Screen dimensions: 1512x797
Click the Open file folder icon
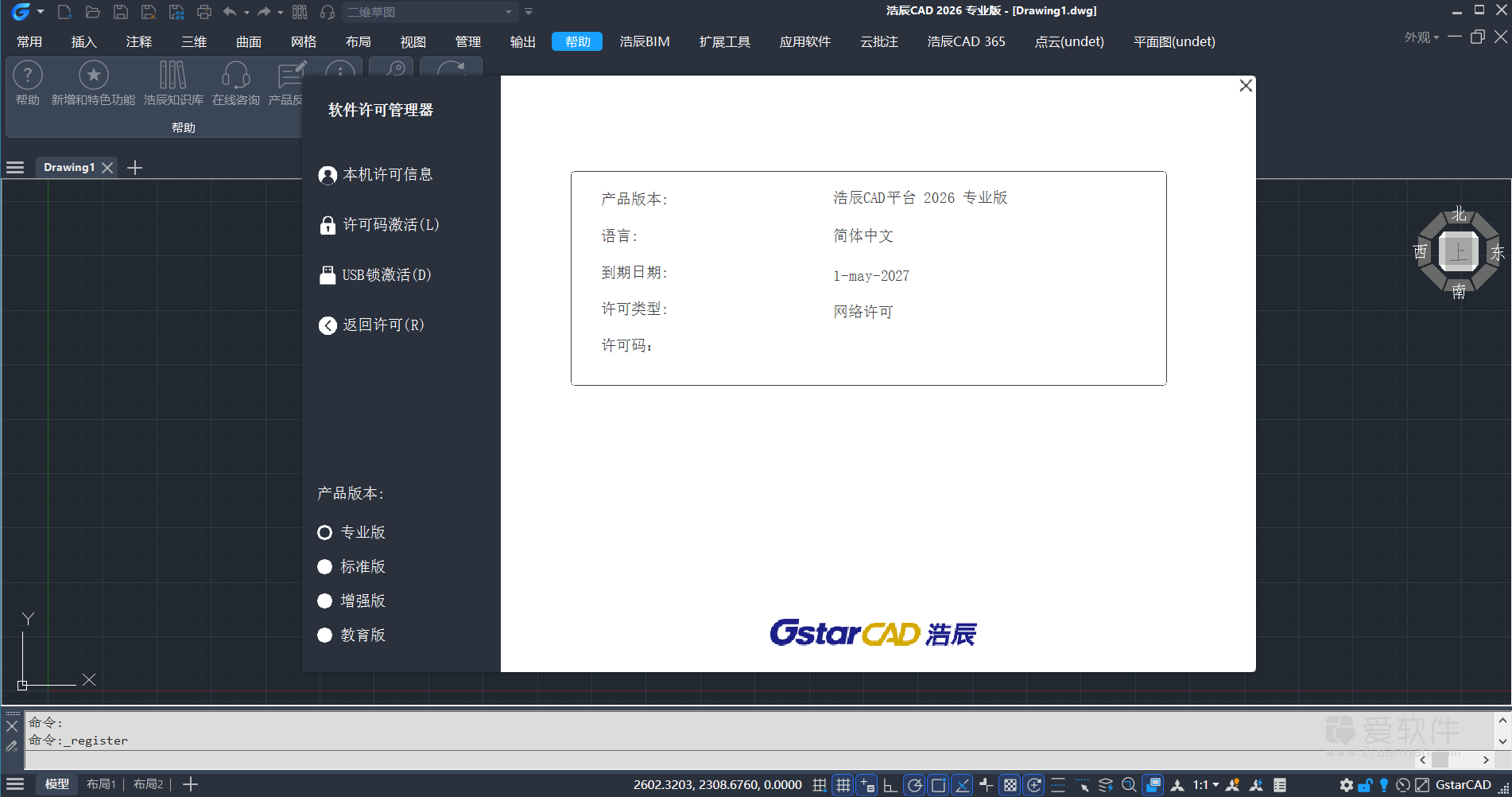pos(93,12)
